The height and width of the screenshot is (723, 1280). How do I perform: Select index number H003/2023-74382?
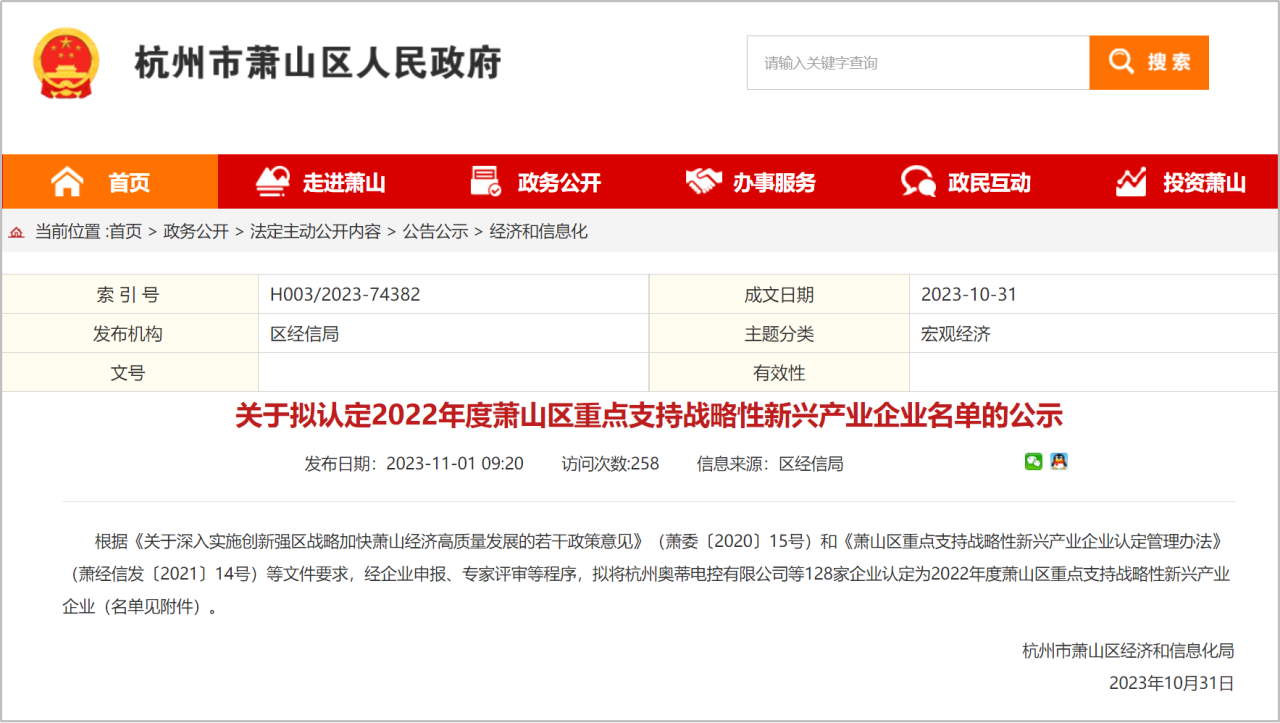pos(345,295)
